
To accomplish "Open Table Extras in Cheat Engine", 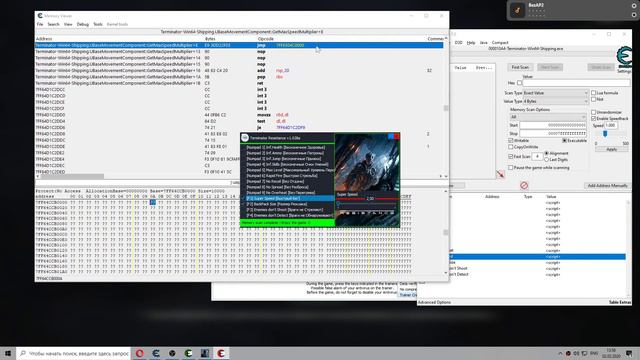I will click(620, 302).
